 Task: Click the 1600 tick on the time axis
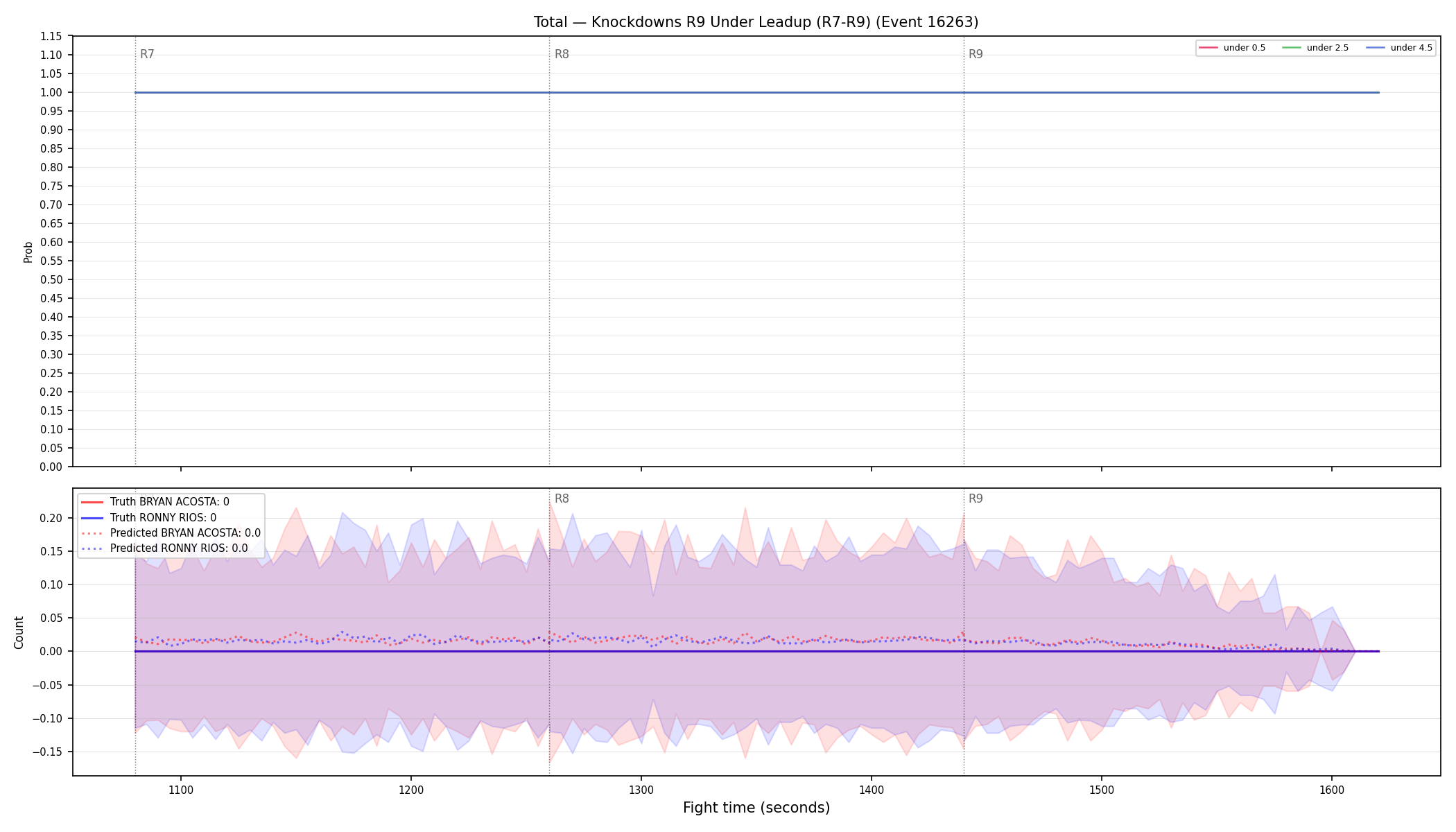tap(1332, 789)
